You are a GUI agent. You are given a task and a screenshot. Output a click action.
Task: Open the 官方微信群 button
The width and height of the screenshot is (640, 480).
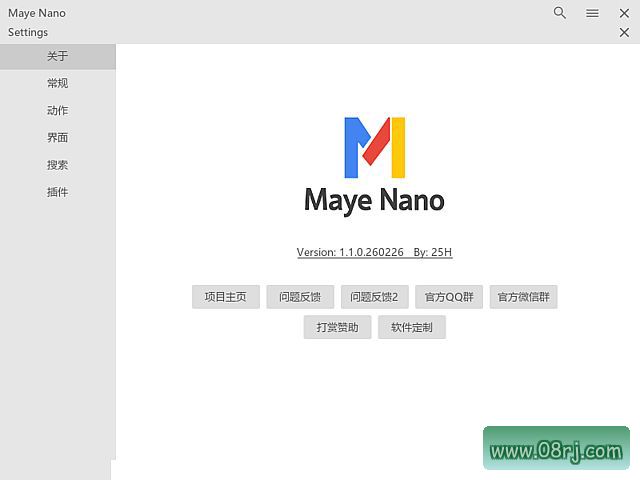coord(523,297)
